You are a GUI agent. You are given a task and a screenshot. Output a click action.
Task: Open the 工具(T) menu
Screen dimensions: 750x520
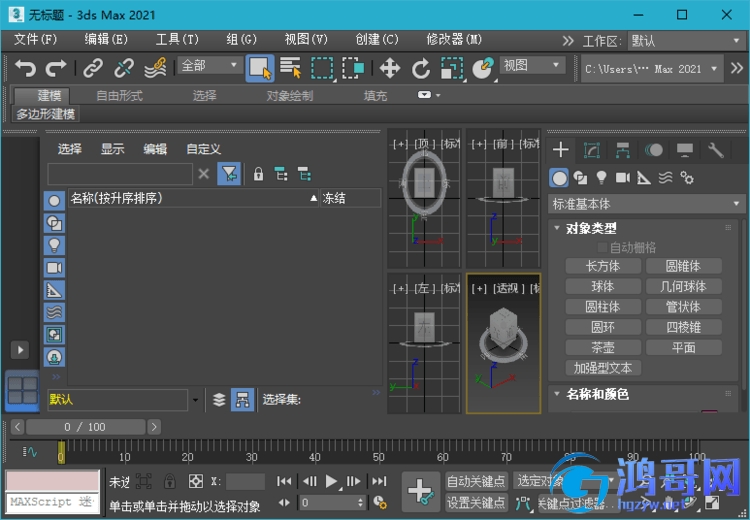pos(177,39)
